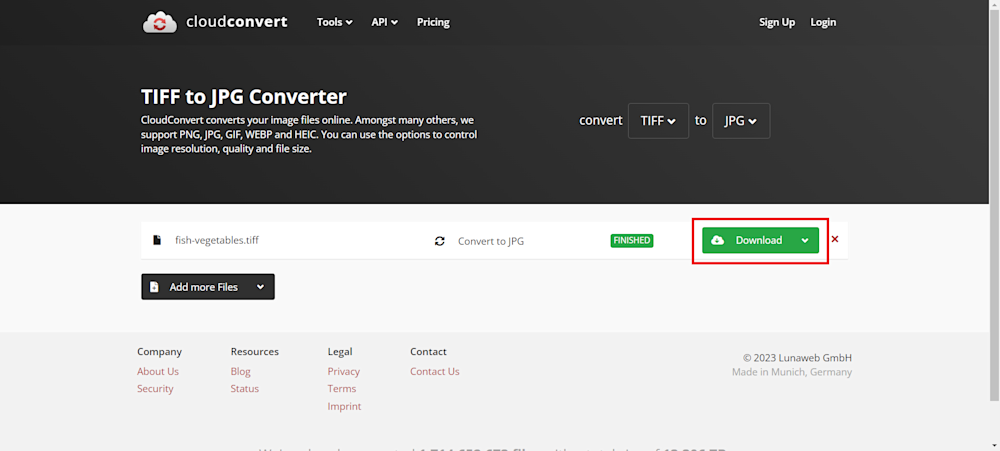The image size is (1000, 451).
Task: Open the Security footer link
Action: pyautogui.click(x=155, y=388)
